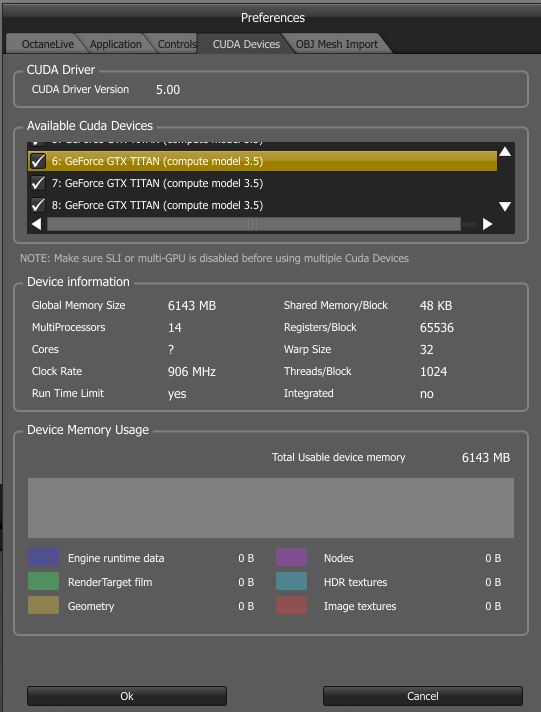Click the RenderTarget film green swatch
This screenshot has height=712, width=541.
[x=44, y=581]
